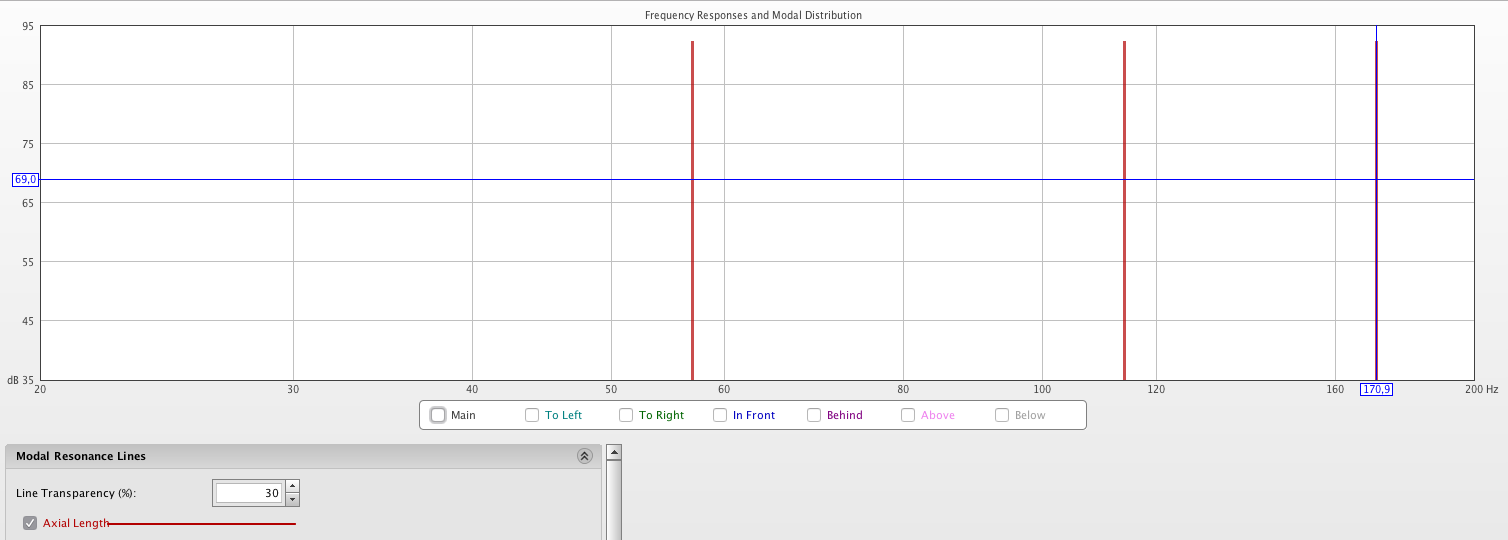
Task: Click the 69,0 dB level label
Action: (25, 180)
